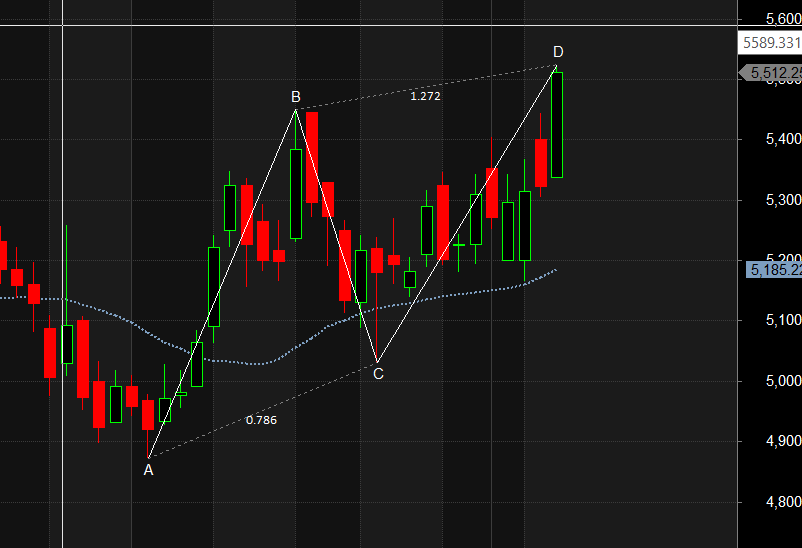Click the 0.786 ratio label
Screen dimensions: 802x548
[261, 420]
